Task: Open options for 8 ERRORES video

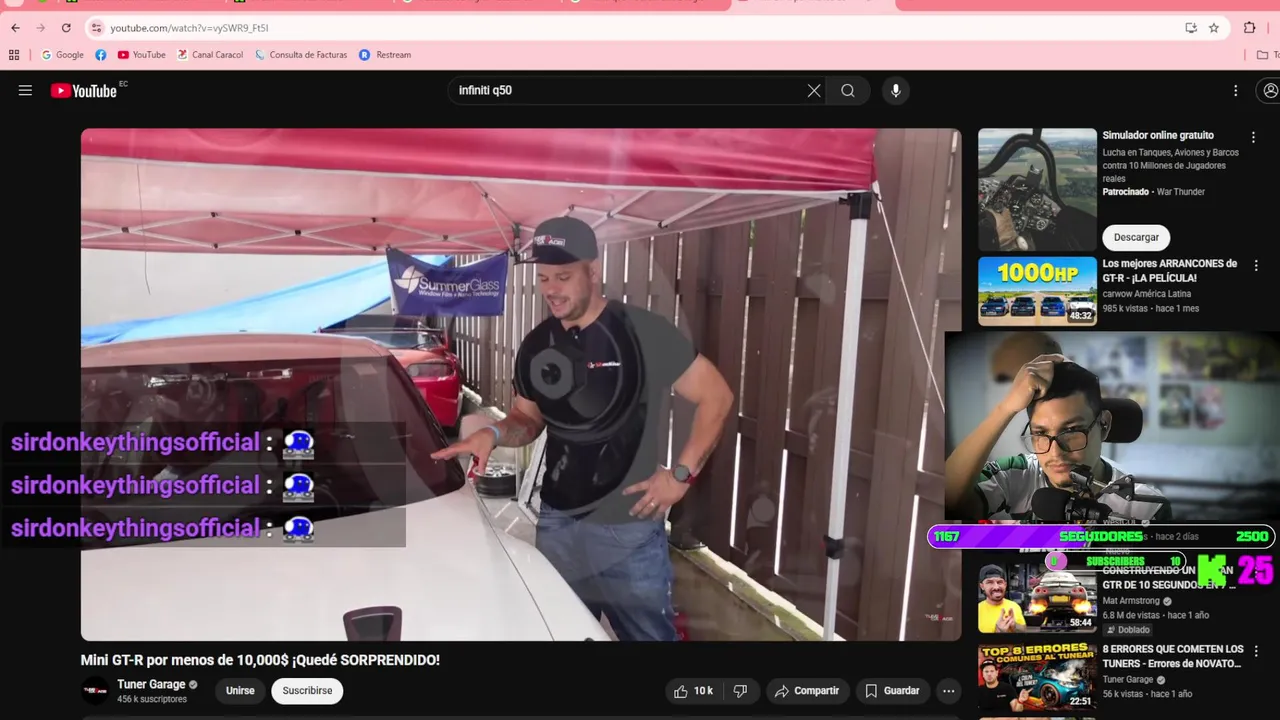Action: pyautogui.click(x=1256, y=651)
